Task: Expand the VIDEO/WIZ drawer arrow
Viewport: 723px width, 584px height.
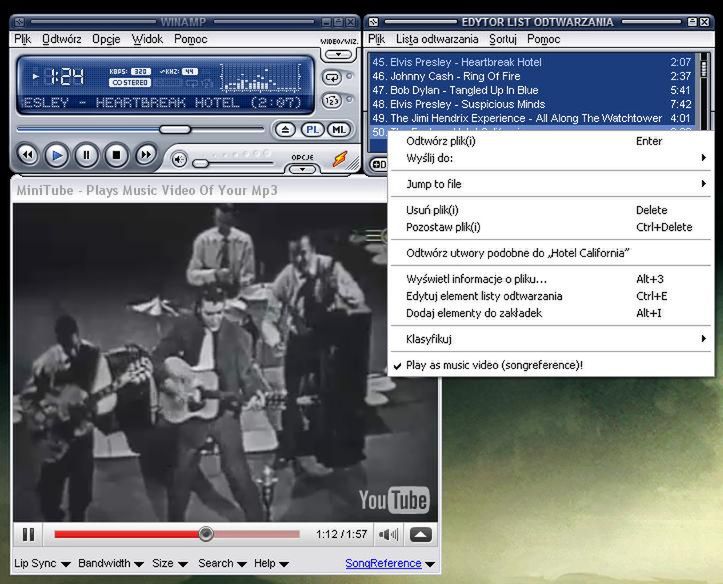Action: coord(338,54)
